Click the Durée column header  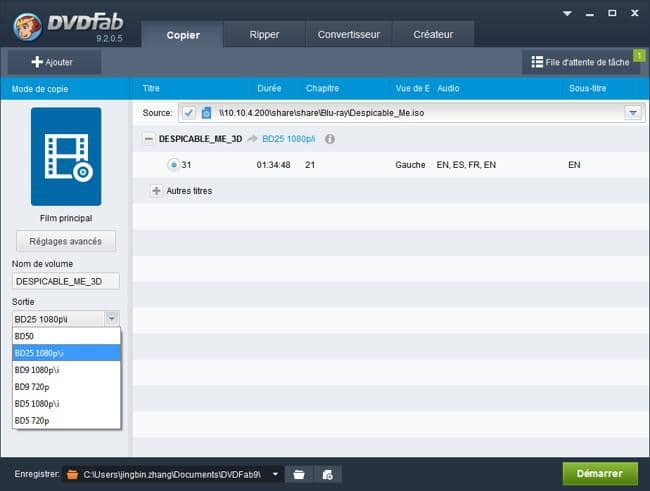(269, 88)
